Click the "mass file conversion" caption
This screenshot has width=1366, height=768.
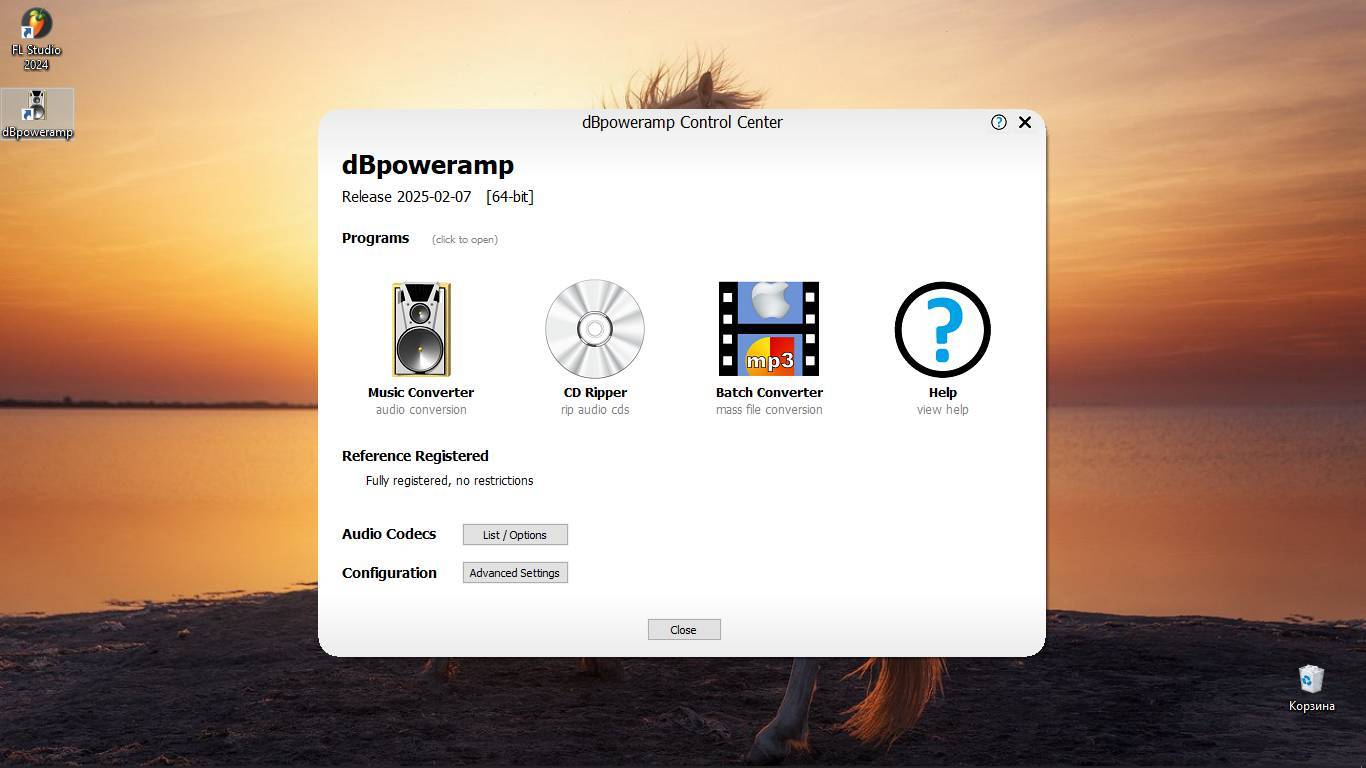click(769, 410)
